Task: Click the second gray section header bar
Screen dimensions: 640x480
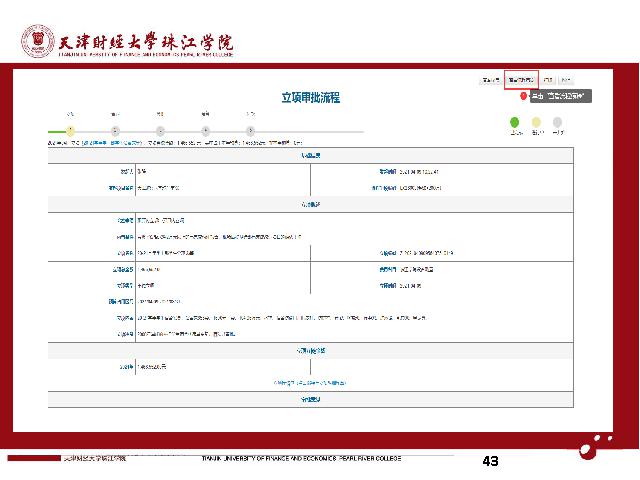Action: click(311, 204)
